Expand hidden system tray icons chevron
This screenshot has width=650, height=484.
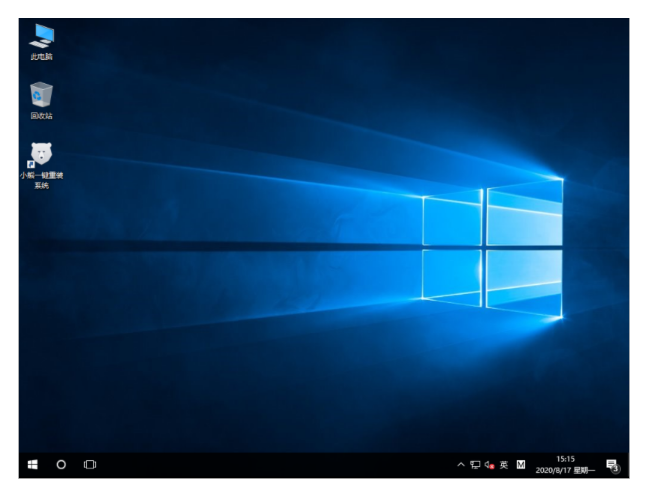coord(461,465)
